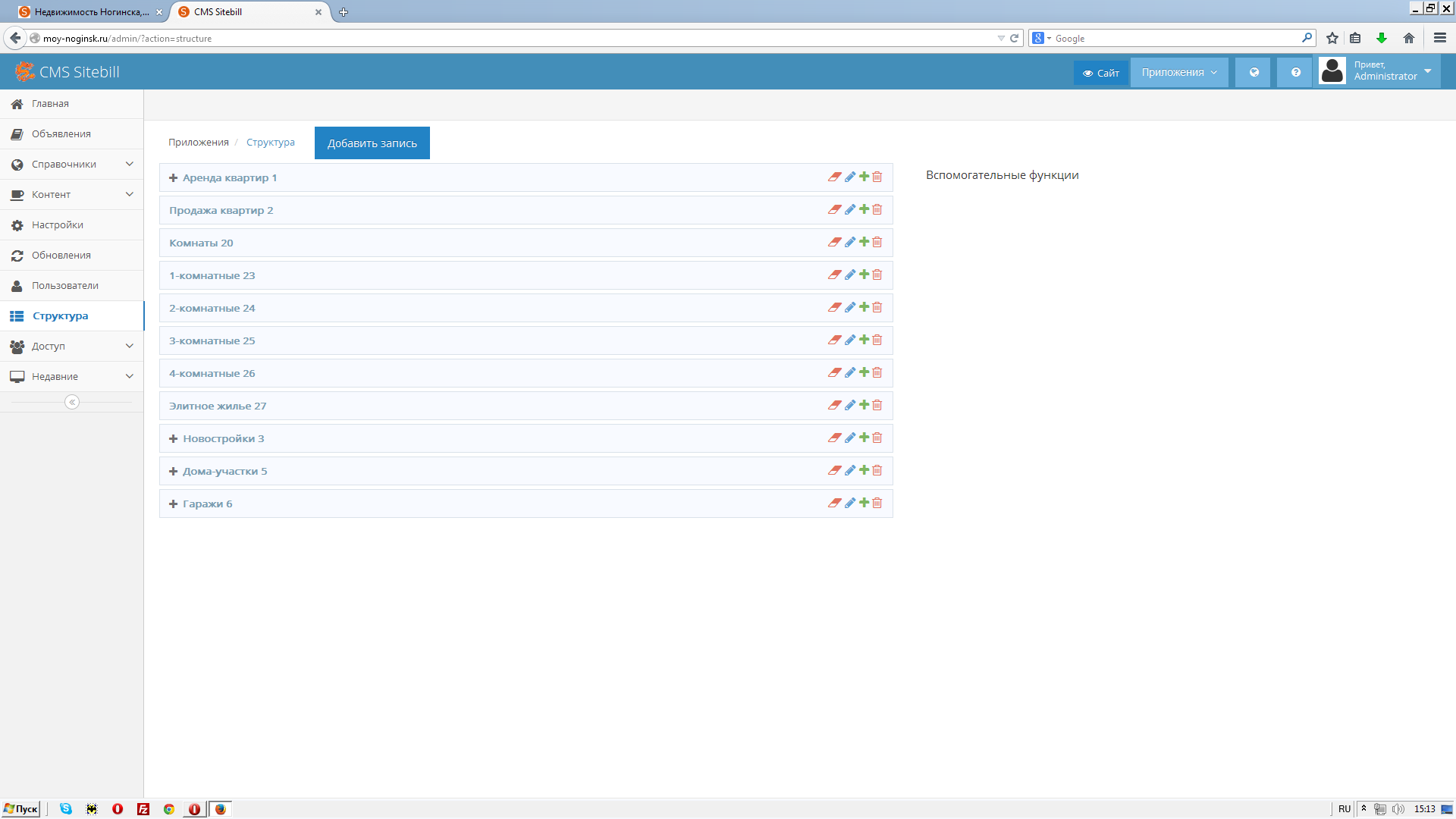Image resolution: width=1456 pixels, height=819 pixels.
Task: Add child to 2-комнатные 24 (green plus)
Action: pyautogui.click(x=864, y=307)
